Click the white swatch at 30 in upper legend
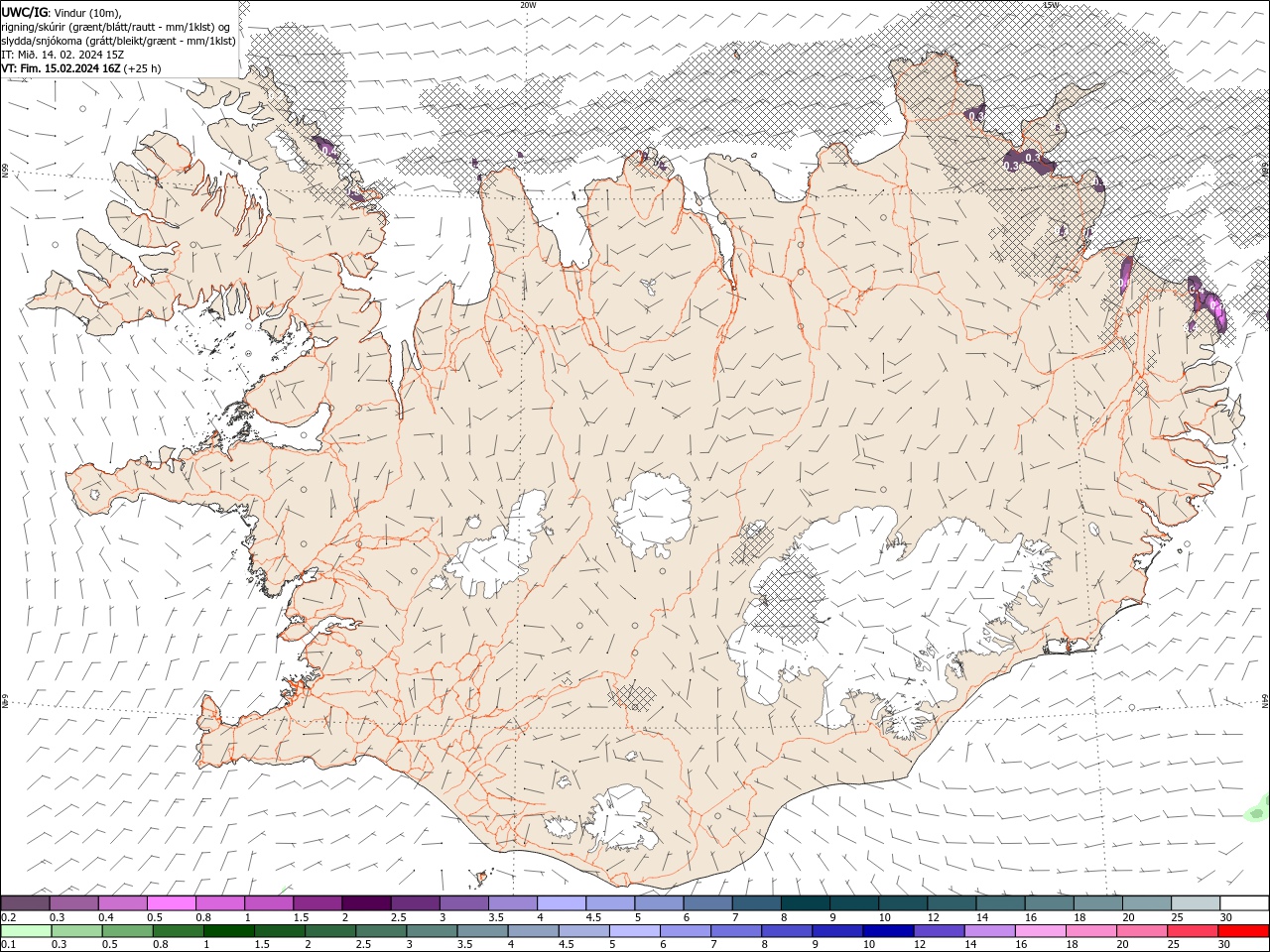1270x952 pixels. [x=1244, y=902]
